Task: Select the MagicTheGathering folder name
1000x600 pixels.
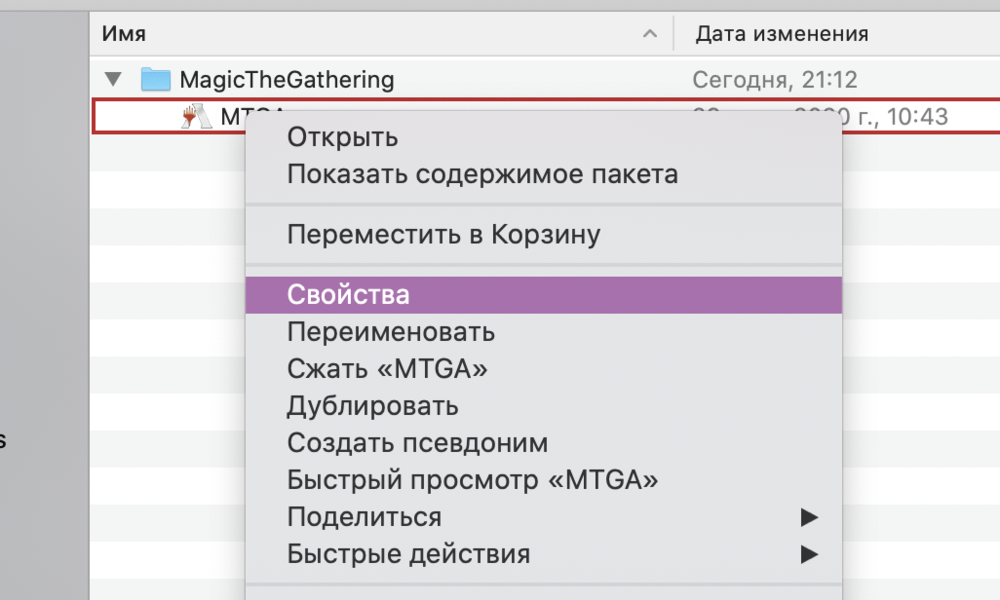Action: (x=287, y=79)
